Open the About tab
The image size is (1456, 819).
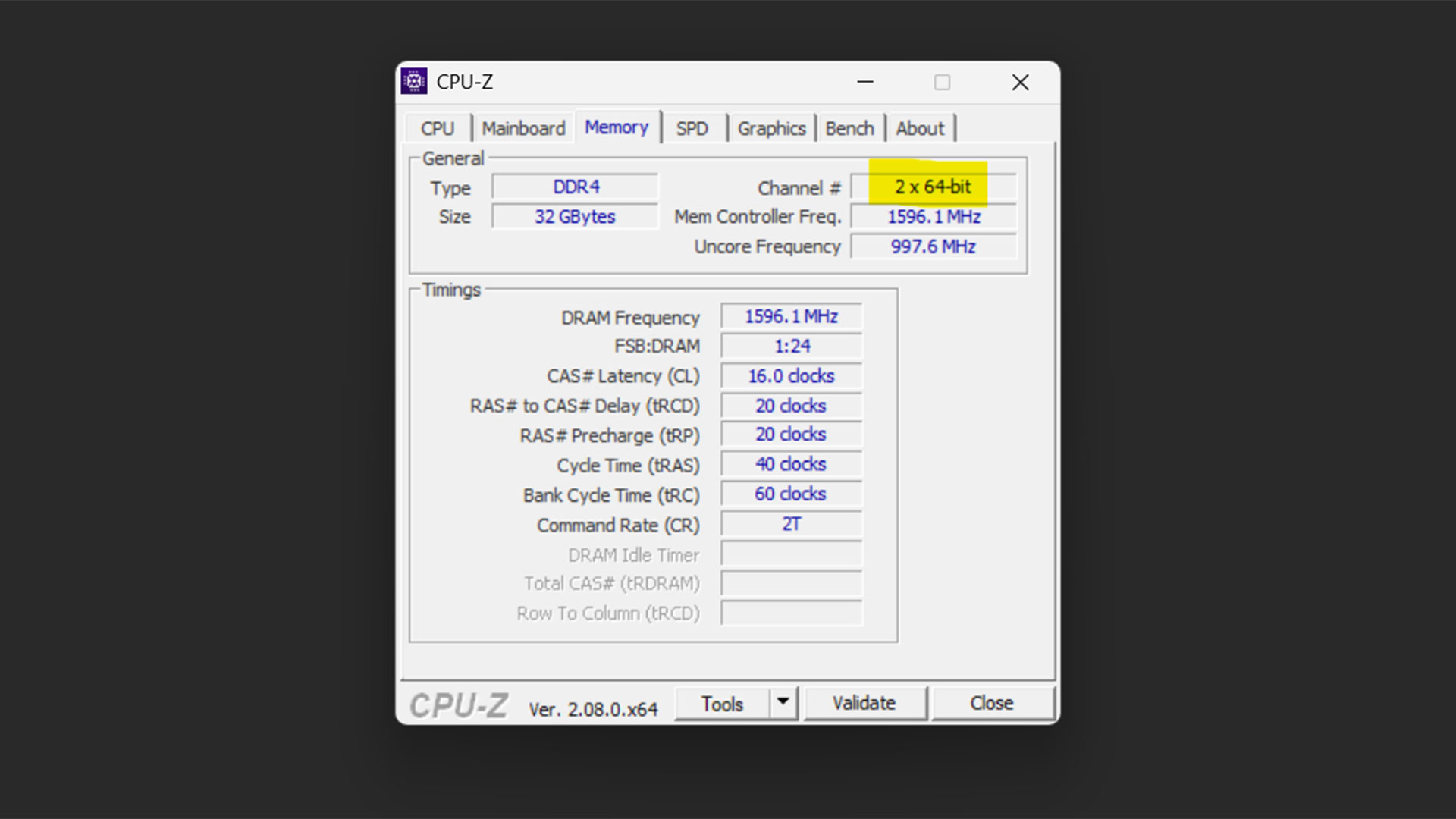[920, 128]
